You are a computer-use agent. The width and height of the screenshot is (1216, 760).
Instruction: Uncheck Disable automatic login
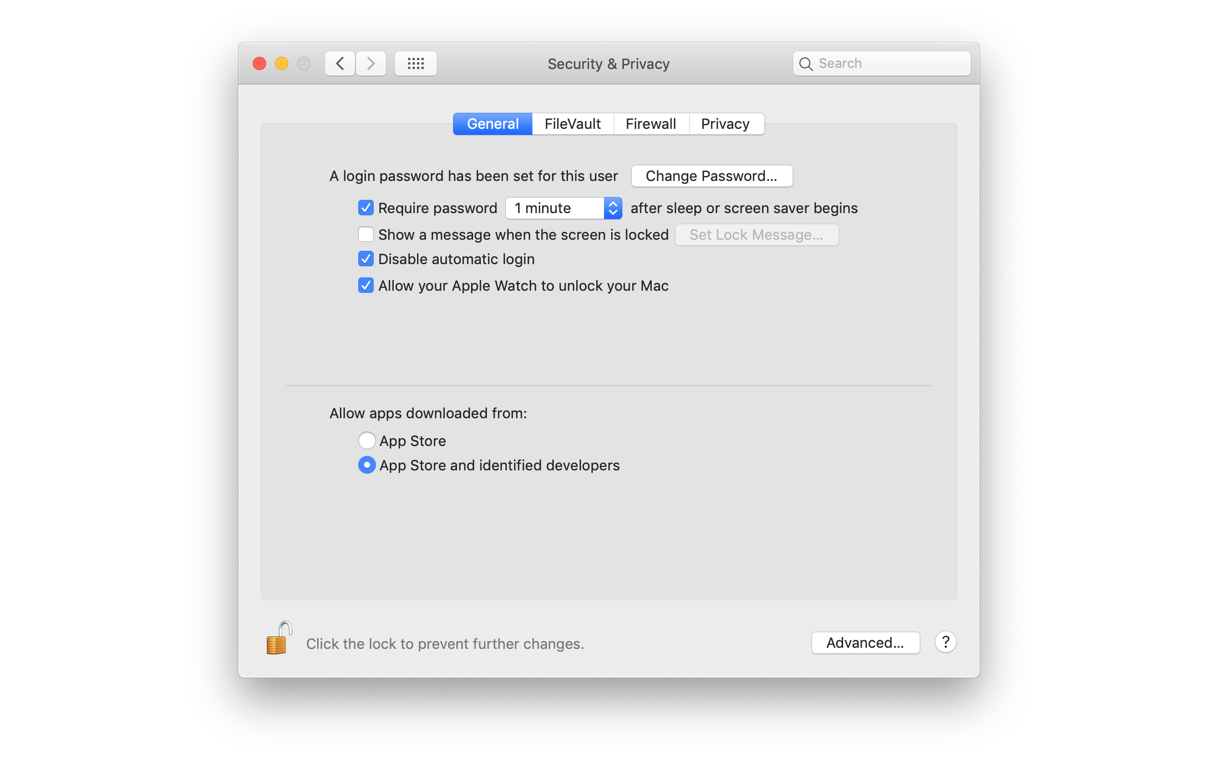coord(366,259)
